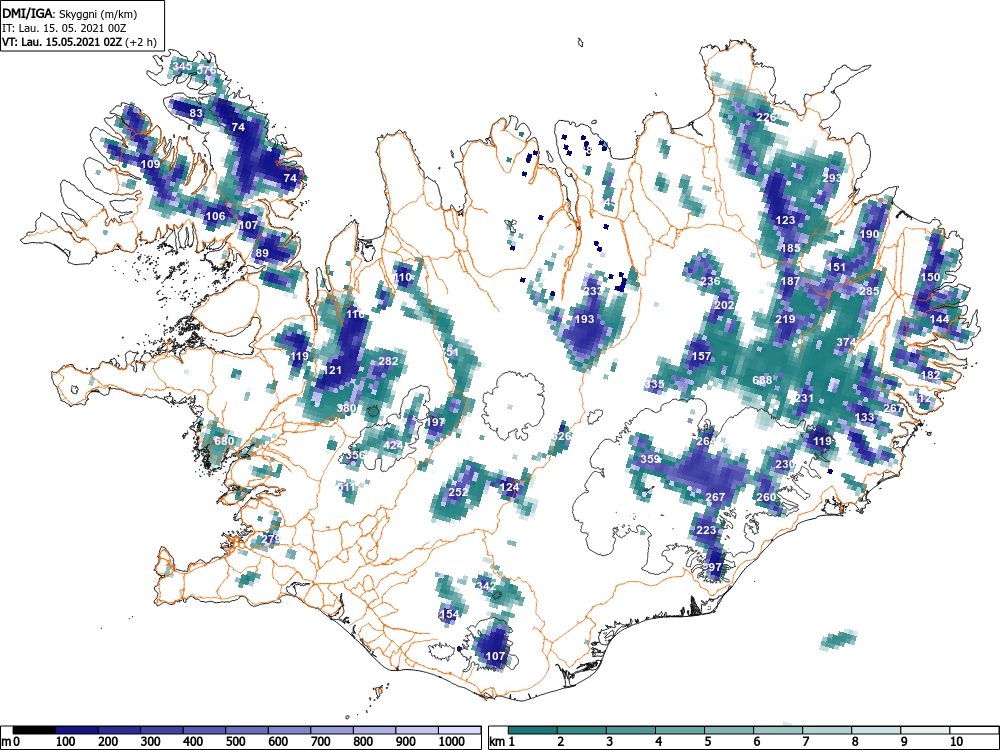
Task: Click the '576' visibility value
Action: click(x=206, y=70)
